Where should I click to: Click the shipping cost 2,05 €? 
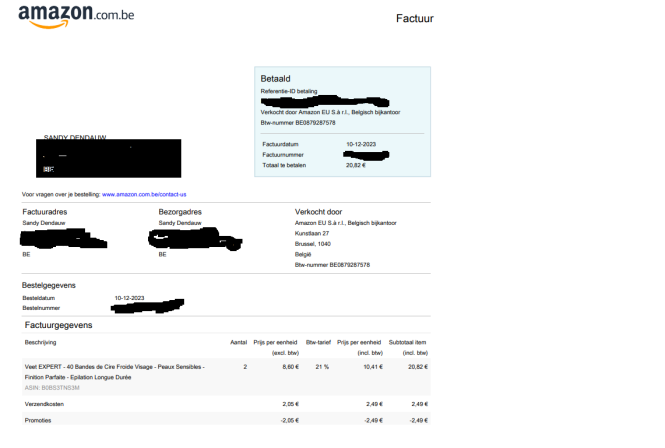(x=291, y=404)
